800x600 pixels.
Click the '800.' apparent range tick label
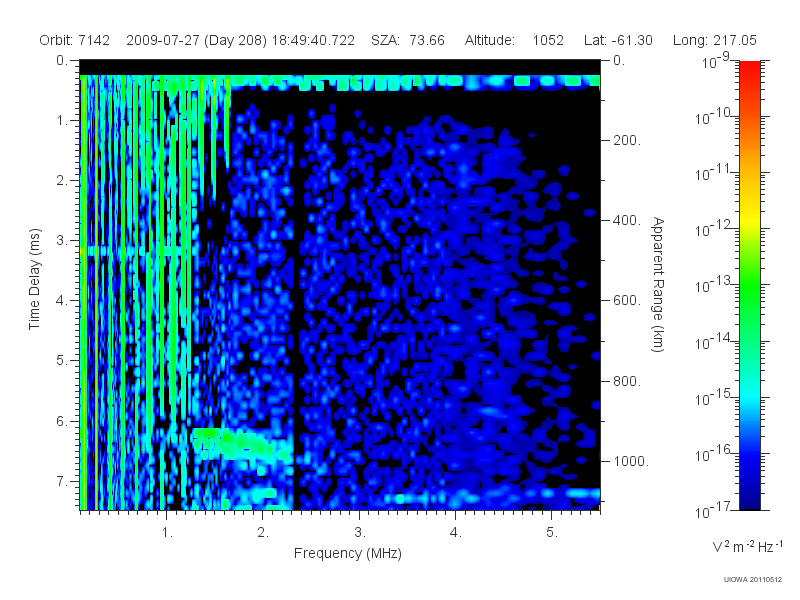coord(627,381)
